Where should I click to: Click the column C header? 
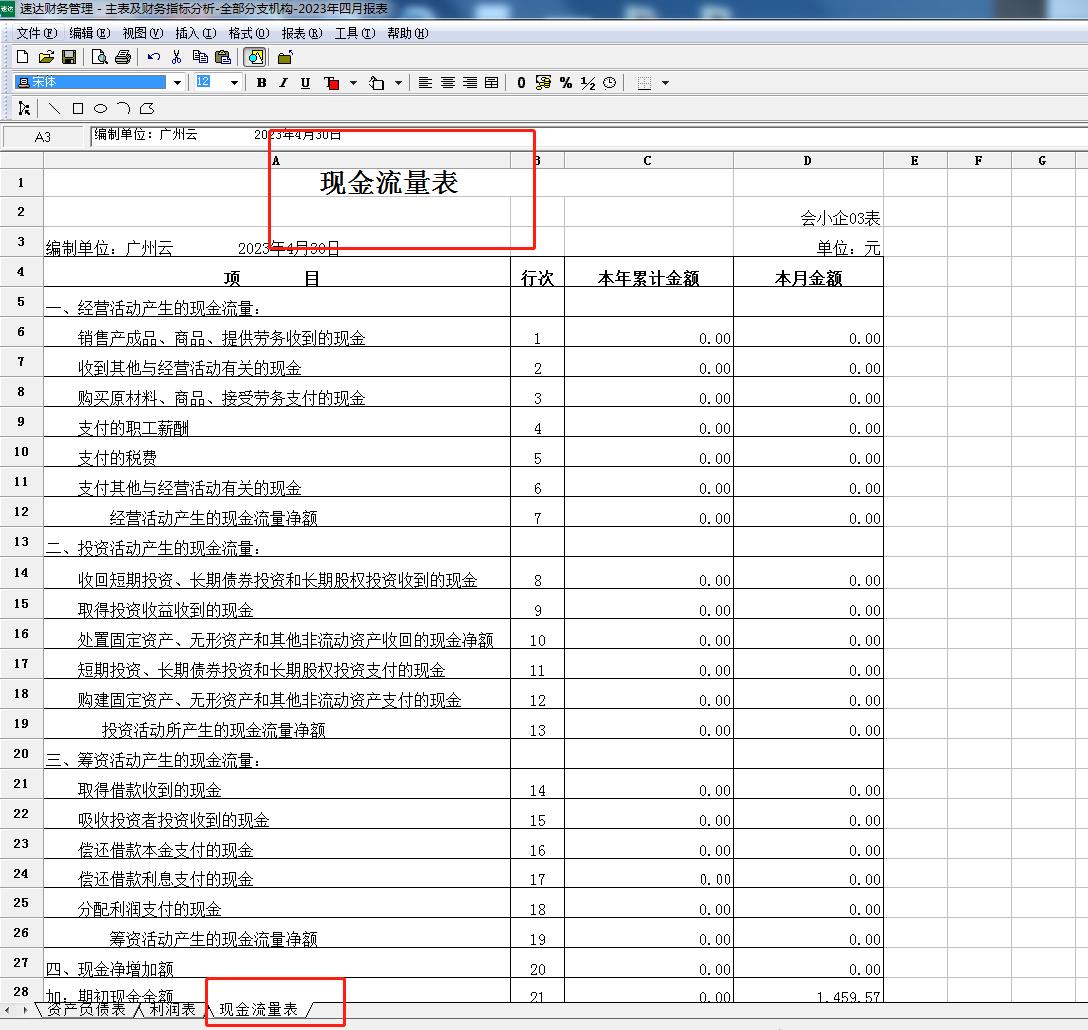(648, 160)
